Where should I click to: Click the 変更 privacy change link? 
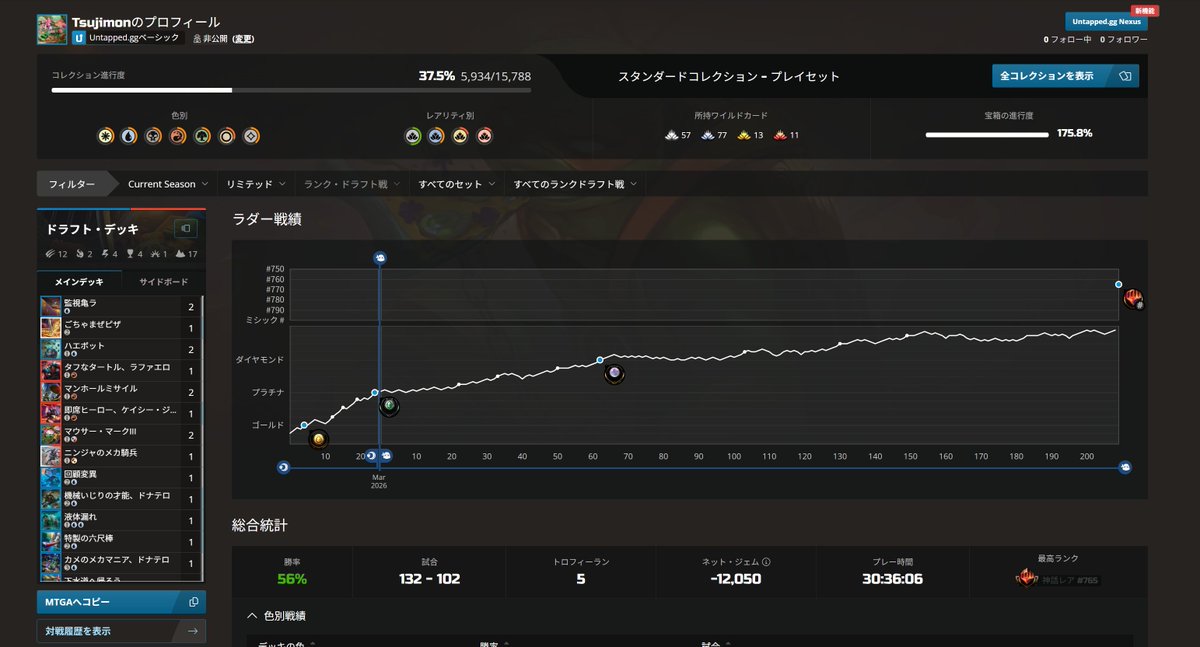click(243, 39)
